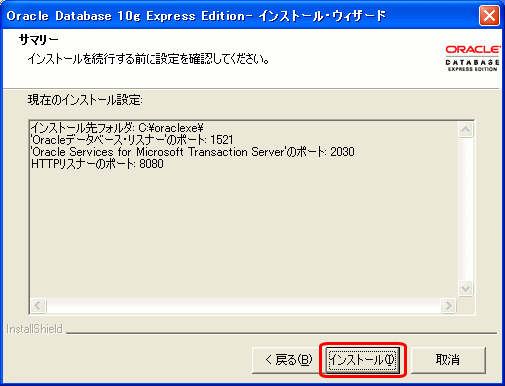Click the サマリー heading

(x=39, y=40)
